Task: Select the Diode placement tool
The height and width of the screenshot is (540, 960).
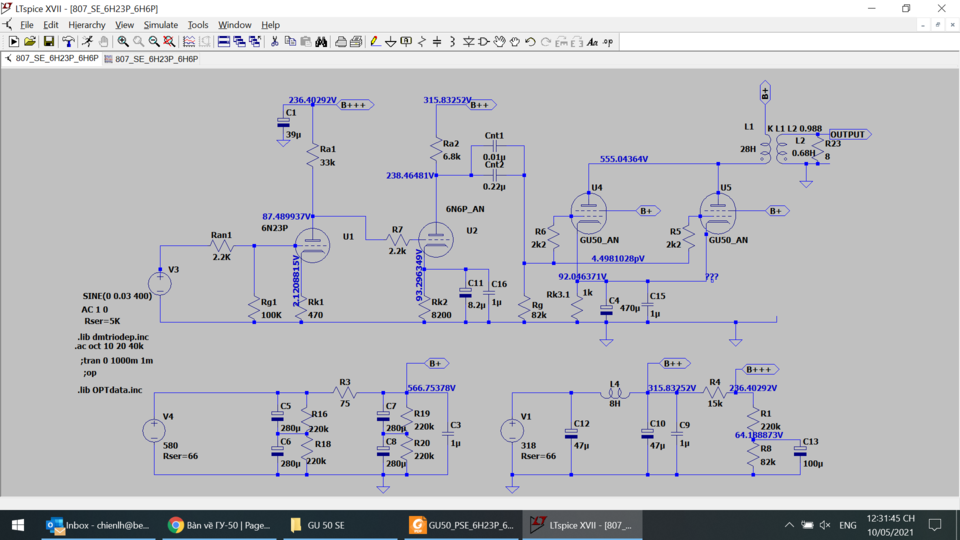Action: click(x=468, y=42)
